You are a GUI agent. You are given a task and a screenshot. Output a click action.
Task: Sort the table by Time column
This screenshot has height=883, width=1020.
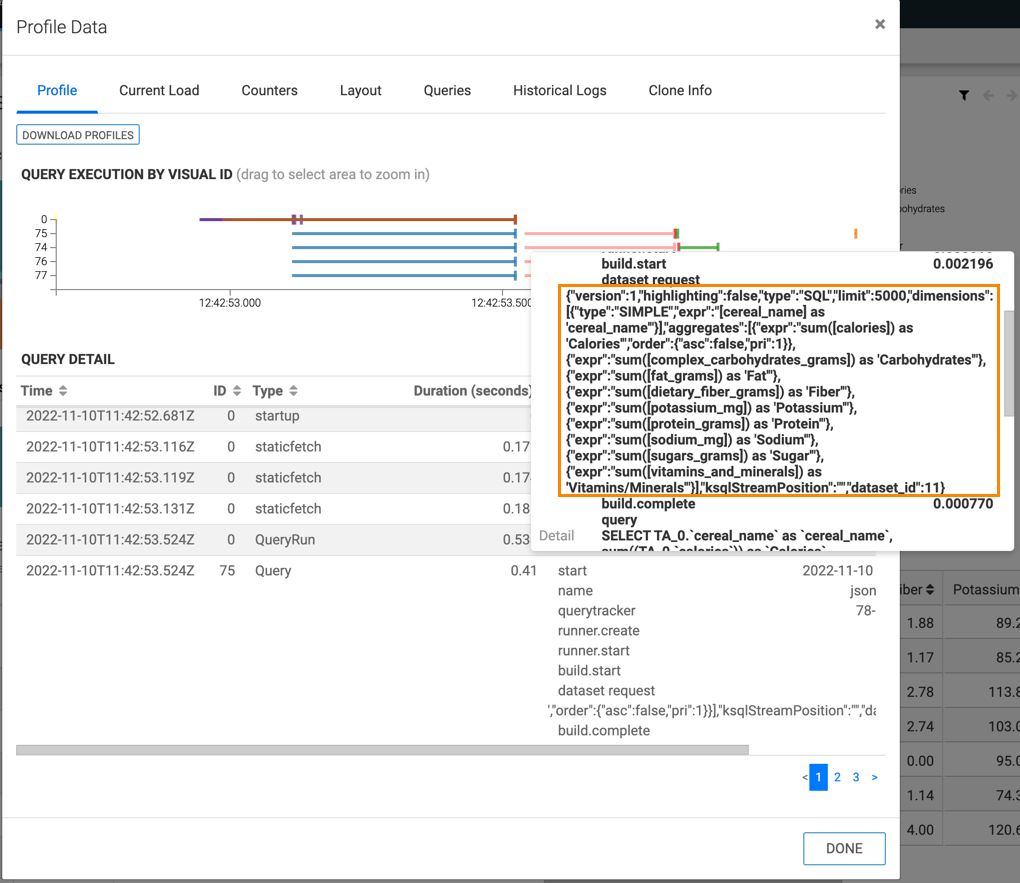click(63, 391)
